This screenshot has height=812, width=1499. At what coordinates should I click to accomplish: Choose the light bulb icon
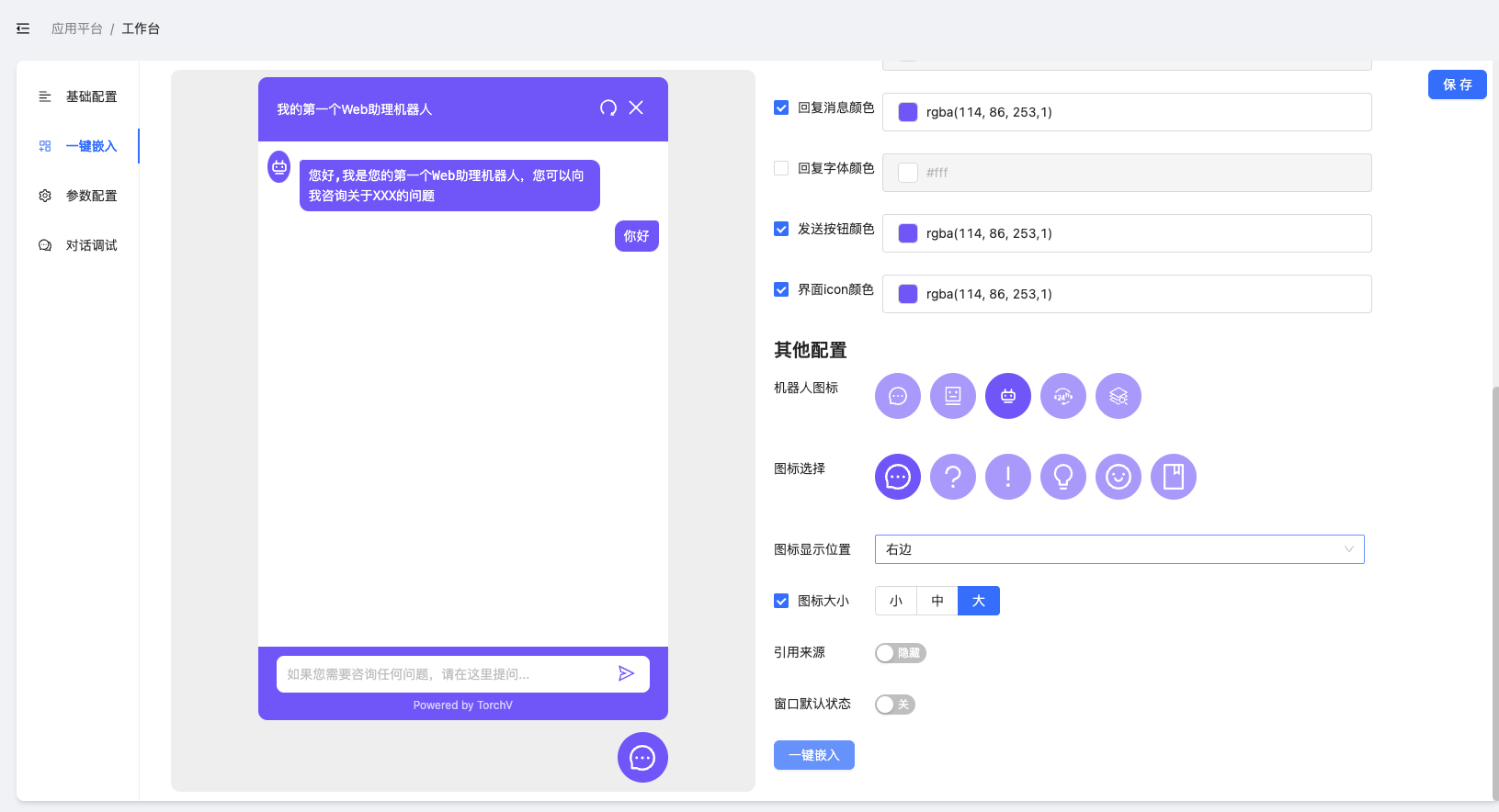(x=1063, y=477)
